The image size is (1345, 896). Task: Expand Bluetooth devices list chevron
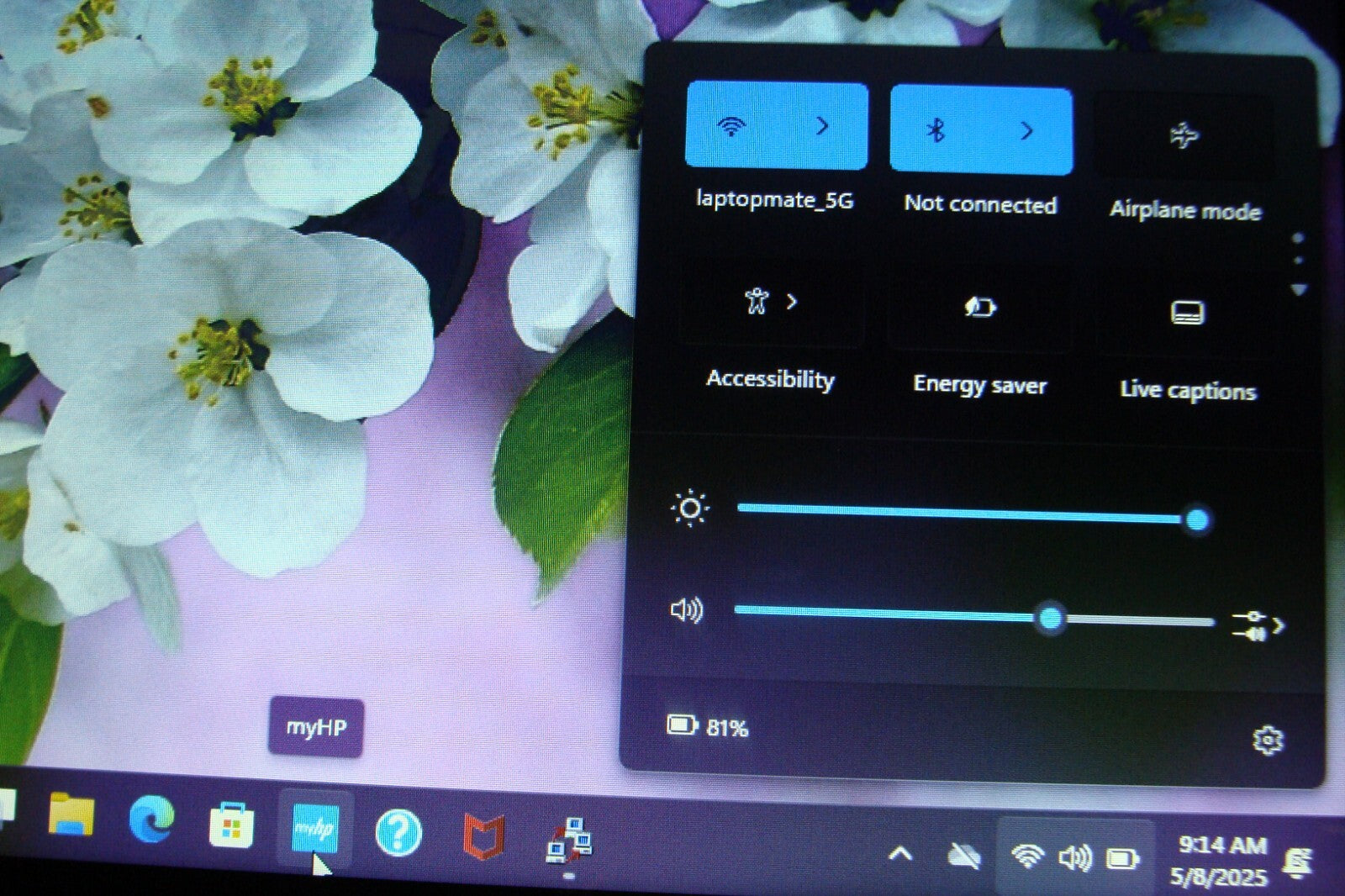pyautogui.click(x=1026, y=131)
